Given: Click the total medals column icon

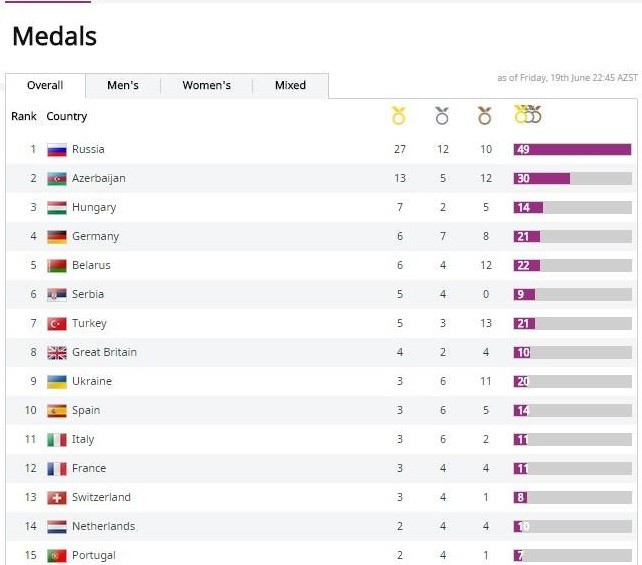Looking at the screenshot, I should point(527,115).
